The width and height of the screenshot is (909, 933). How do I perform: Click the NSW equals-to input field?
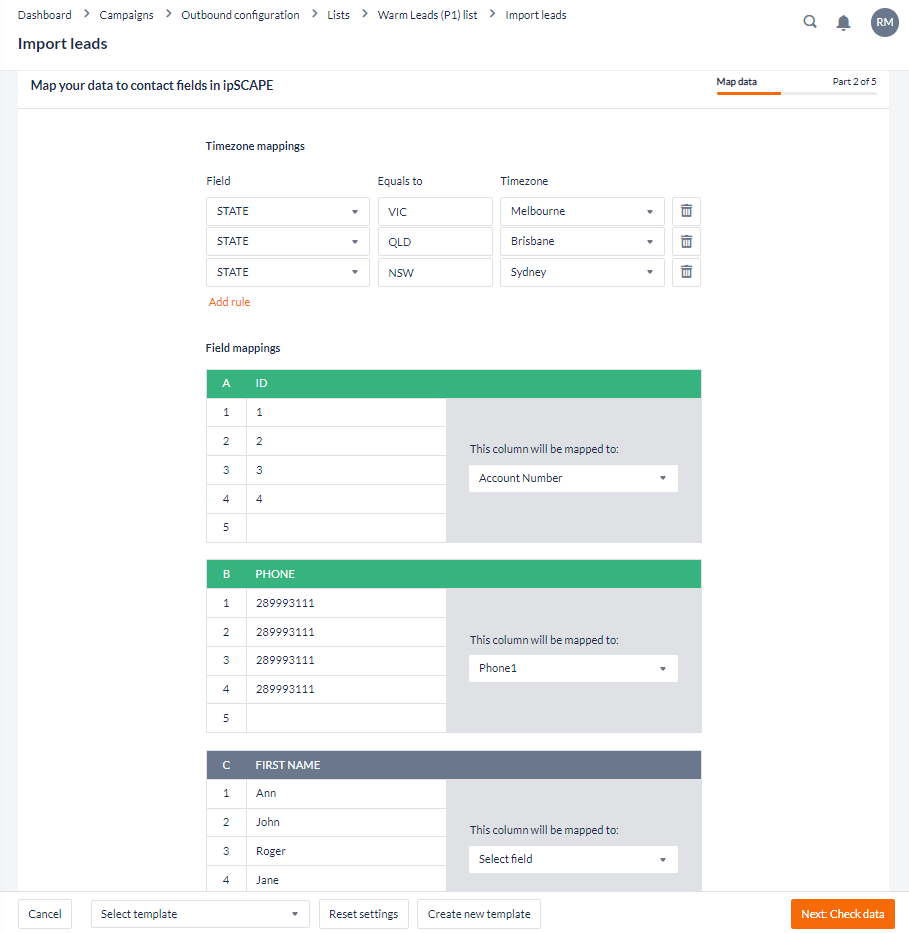coord(435,272)
